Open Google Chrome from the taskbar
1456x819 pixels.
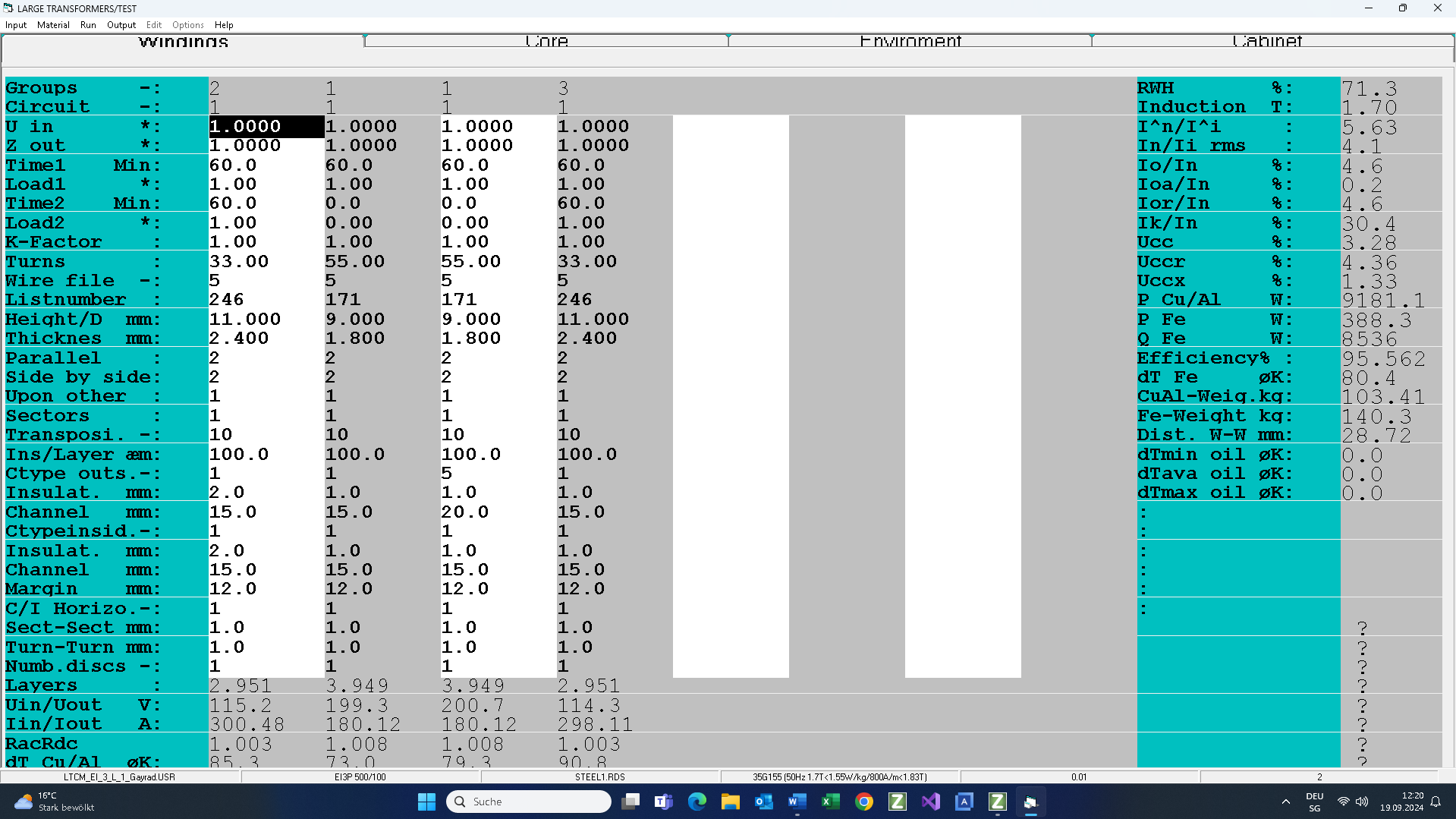coord(864,802)
